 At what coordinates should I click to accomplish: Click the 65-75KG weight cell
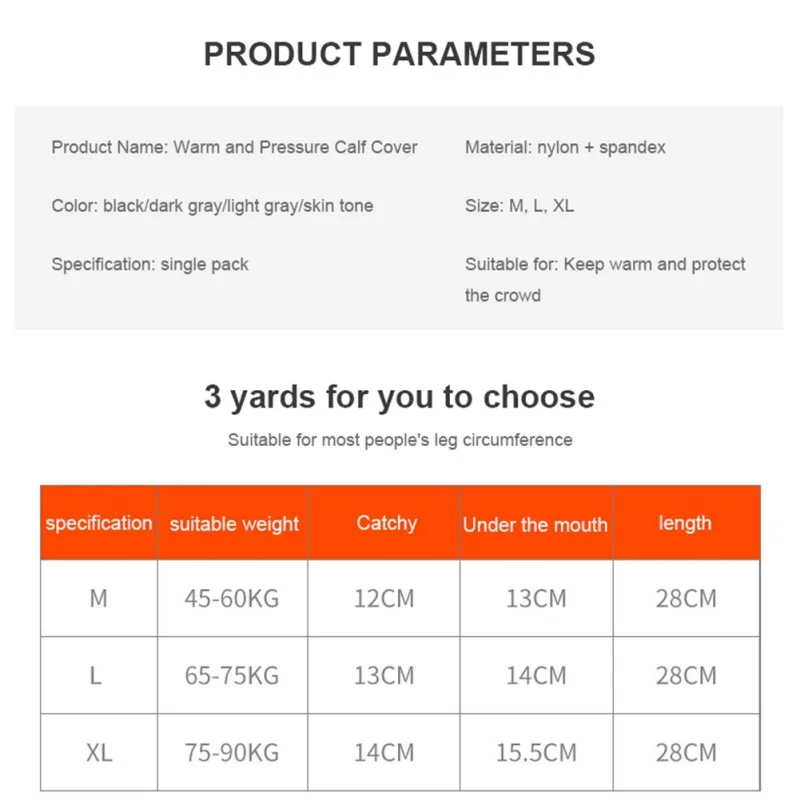(x=232, y=676)
